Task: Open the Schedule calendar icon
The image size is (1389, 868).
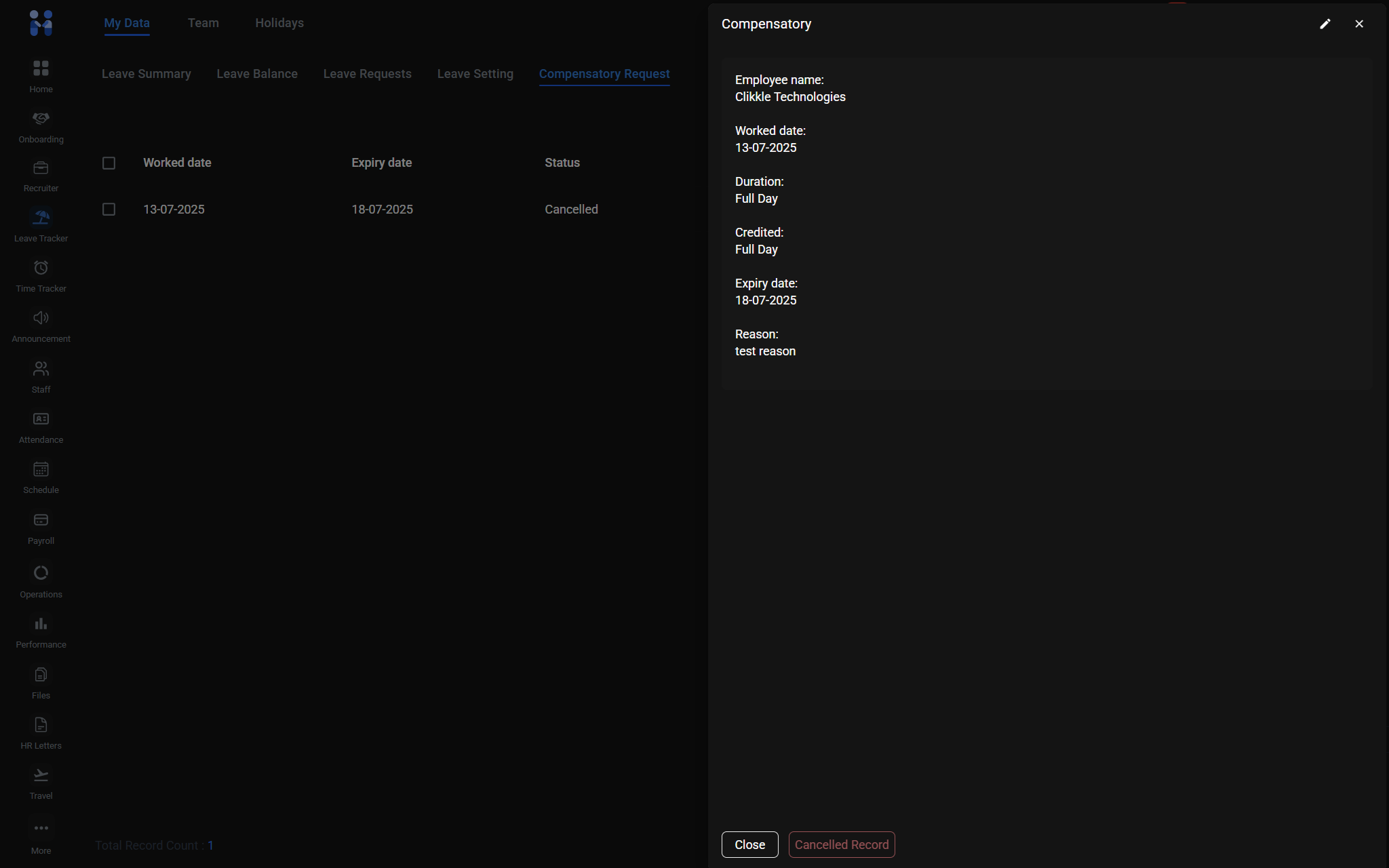Action: [41, 470]
